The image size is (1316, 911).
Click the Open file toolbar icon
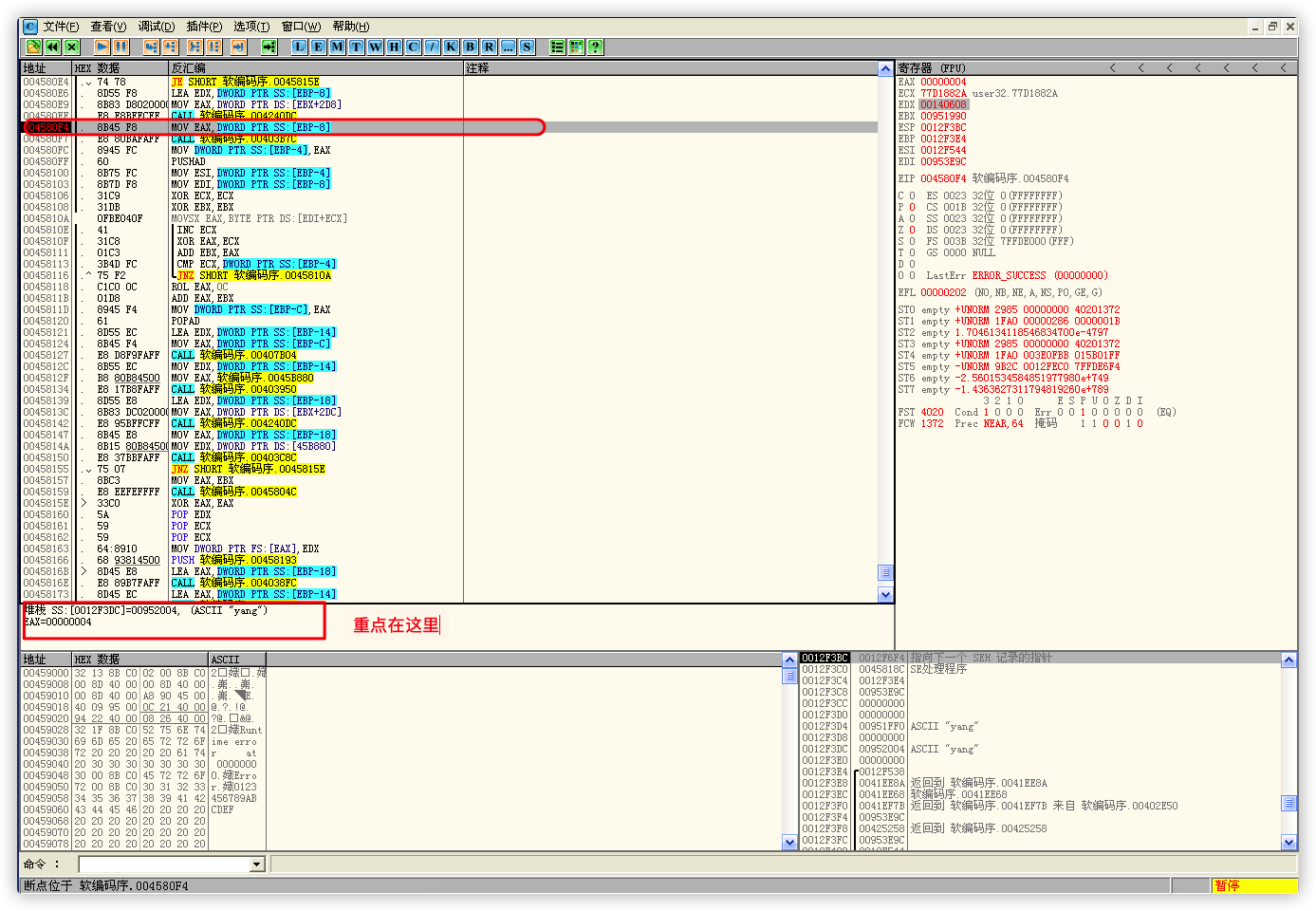(x=33, y=46)
